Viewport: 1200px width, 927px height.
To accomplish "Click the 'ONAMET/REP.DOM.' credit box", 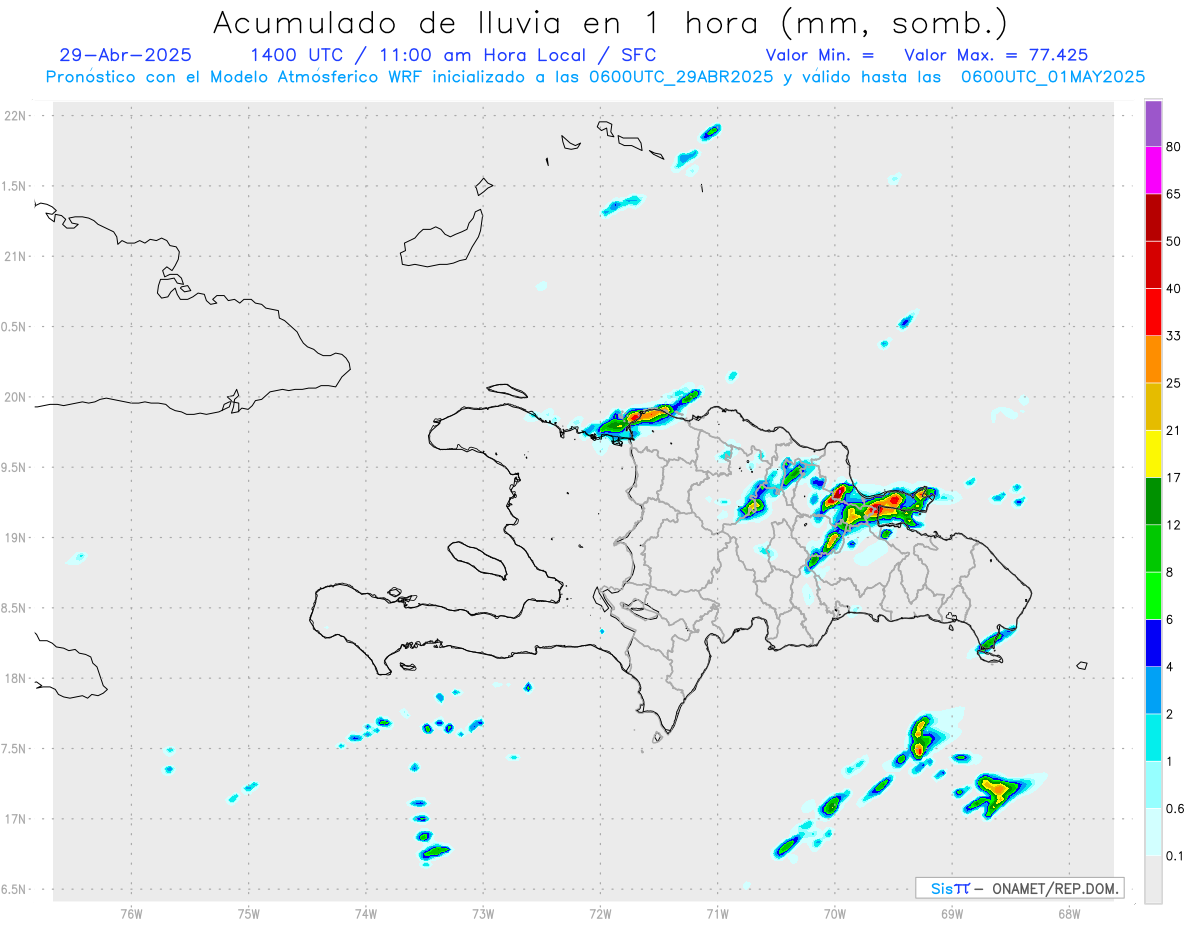I will tap(1020, 888).
